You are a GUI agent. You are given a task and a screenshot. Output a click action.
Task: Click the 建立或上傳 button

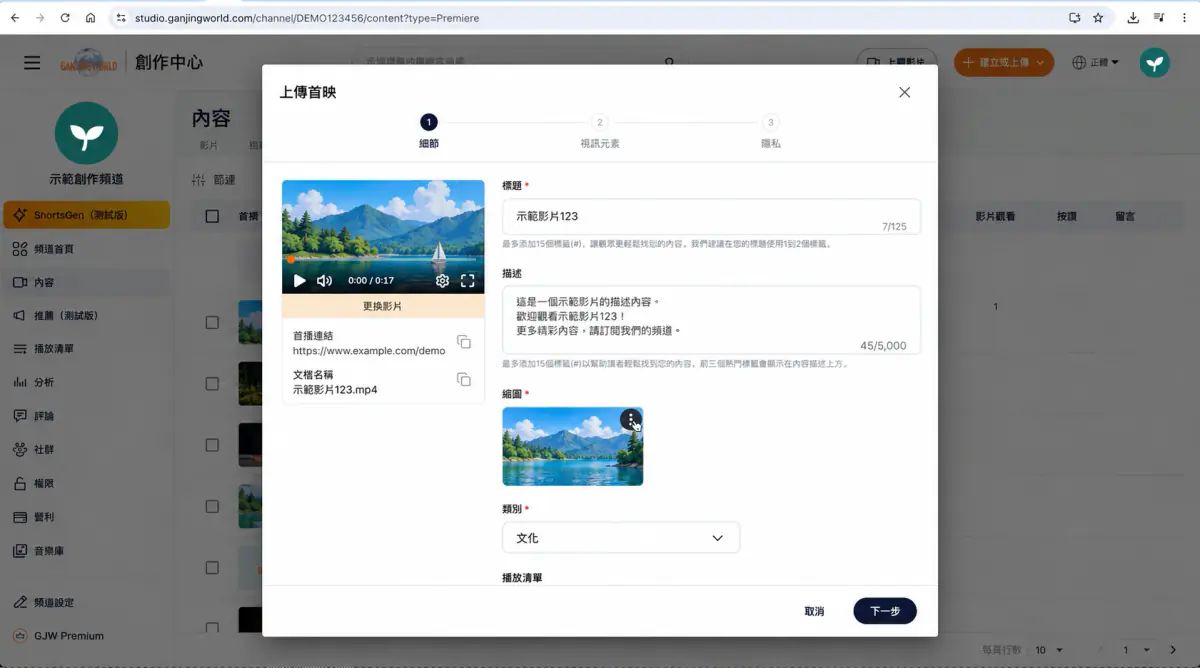[x=1003, y=63]
